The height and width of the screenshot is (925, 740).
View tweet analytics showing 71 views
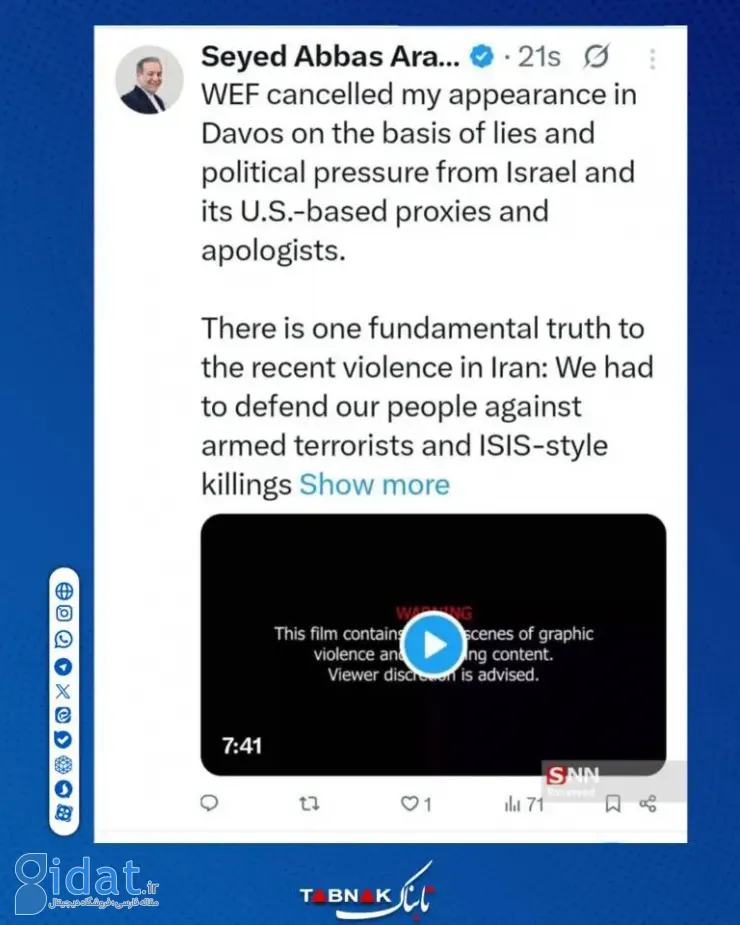(524, 803)
